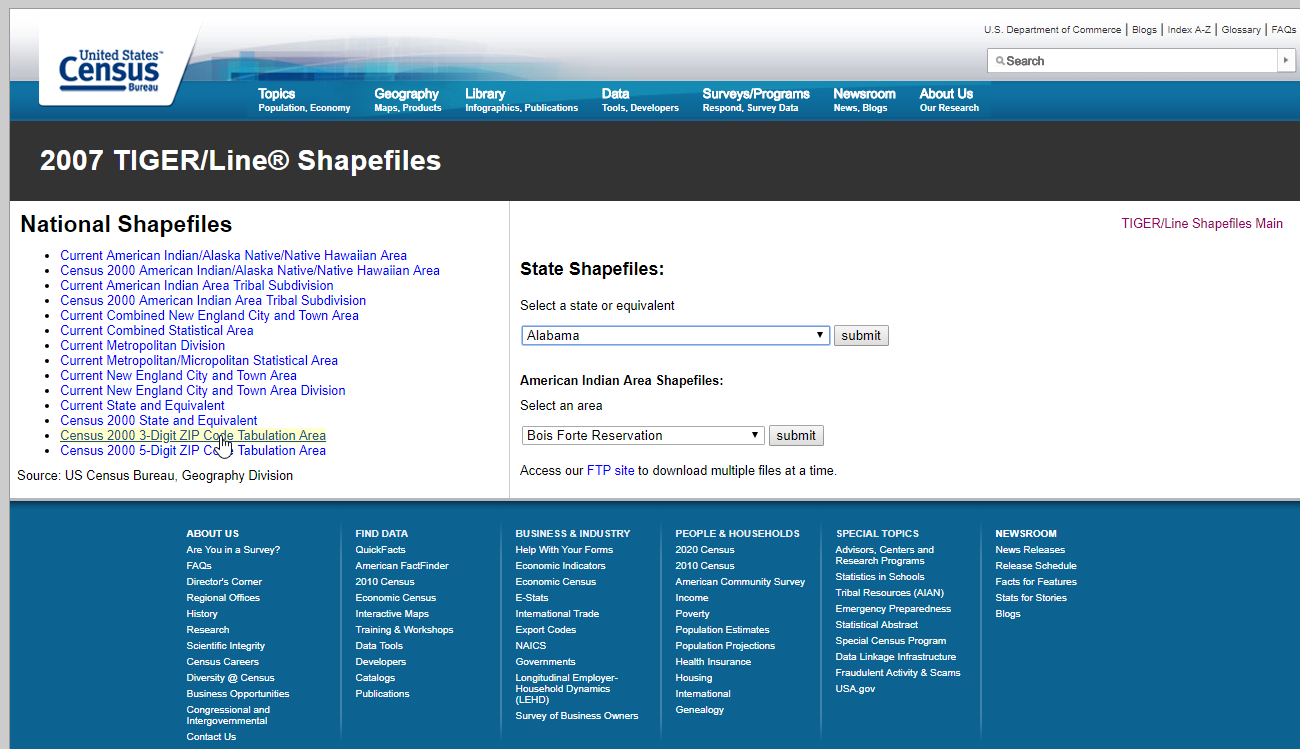
Task: Open the Library menu
Action: click(x=521, y=100)
